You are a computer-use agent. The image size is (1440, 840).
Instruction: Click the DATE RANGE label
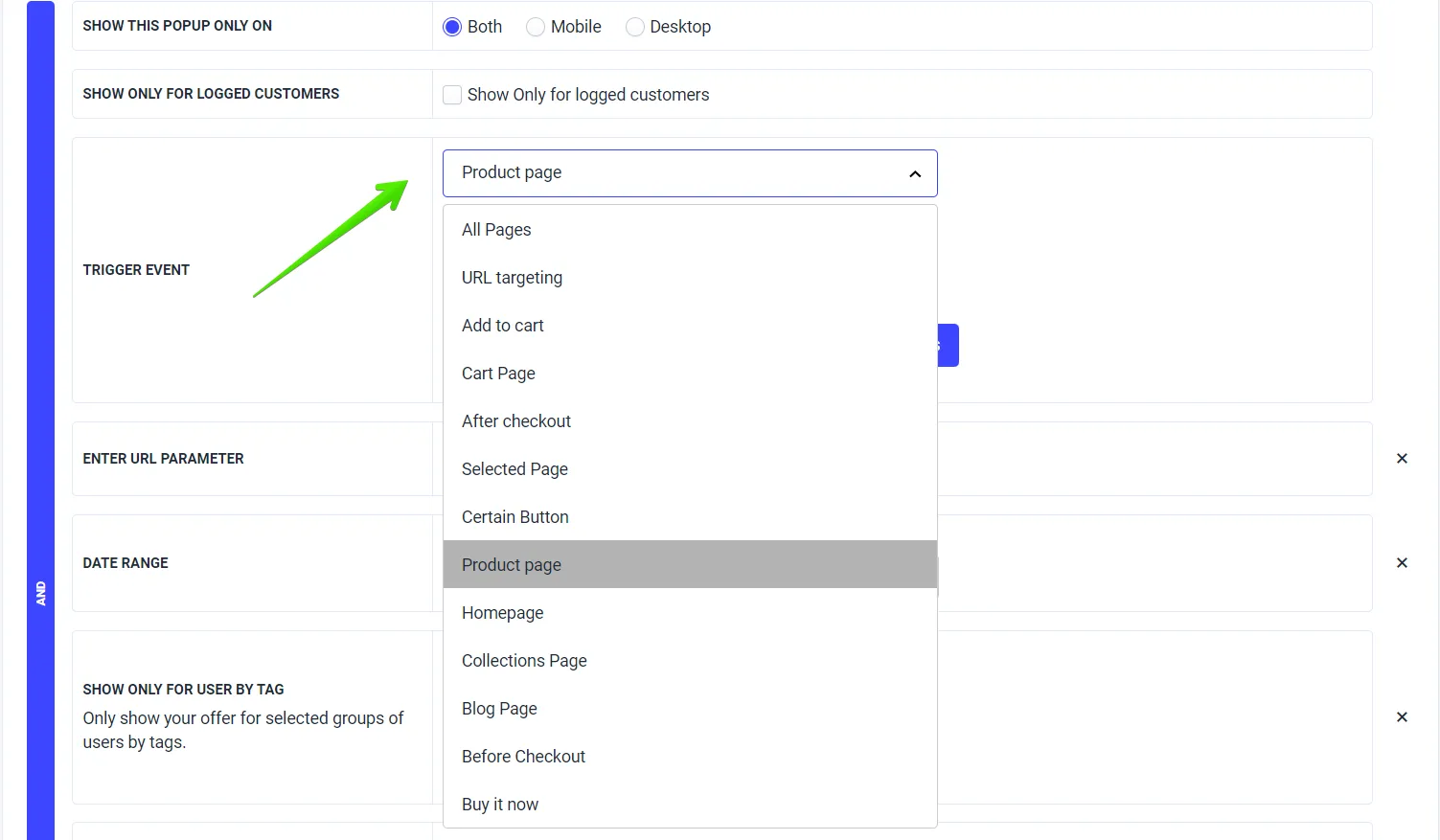click(x=126, y=563)
